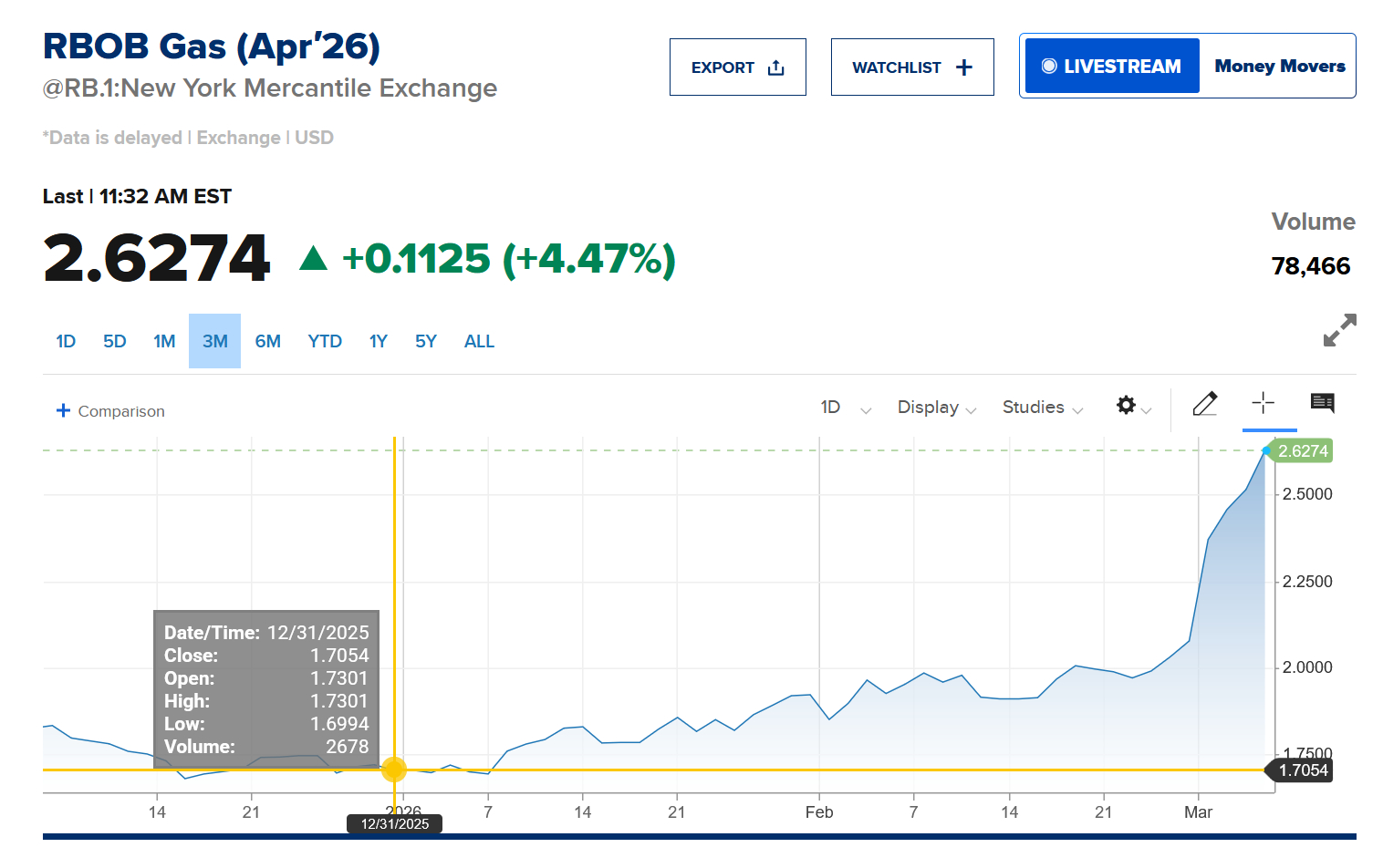1383x868 pixels.
Task: Open the Display dropdown menu
Action: (x=936, y=408)
